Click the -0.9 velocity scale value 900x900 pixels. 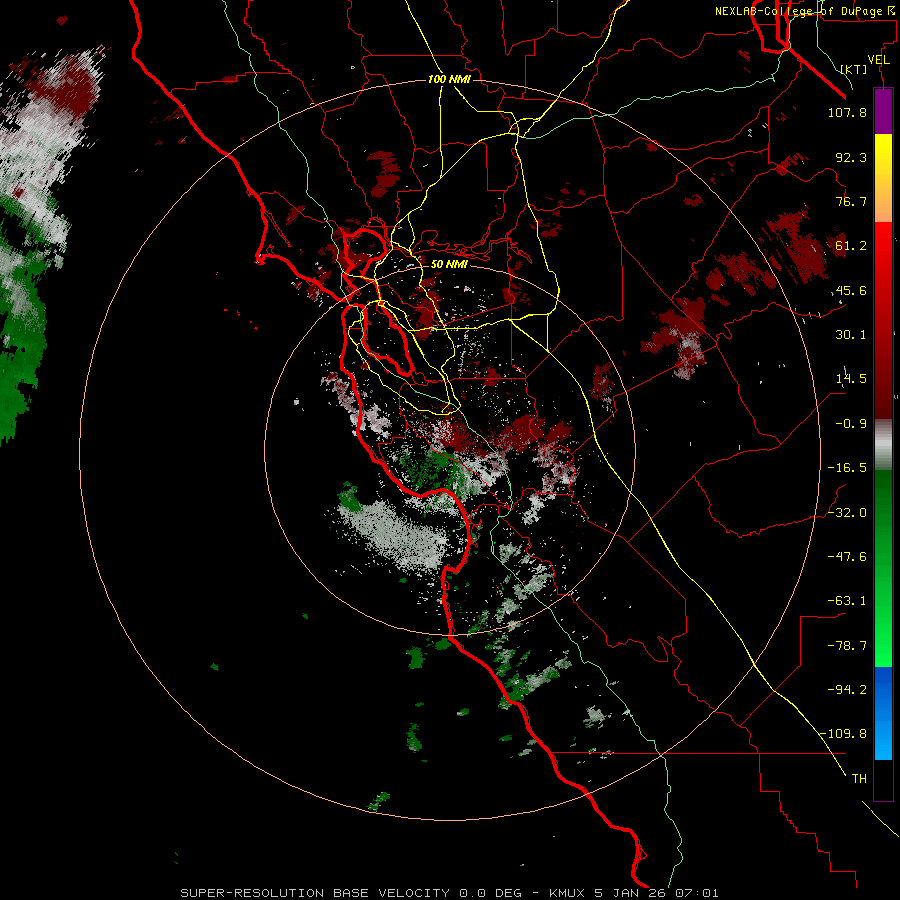tap(847, 424)
